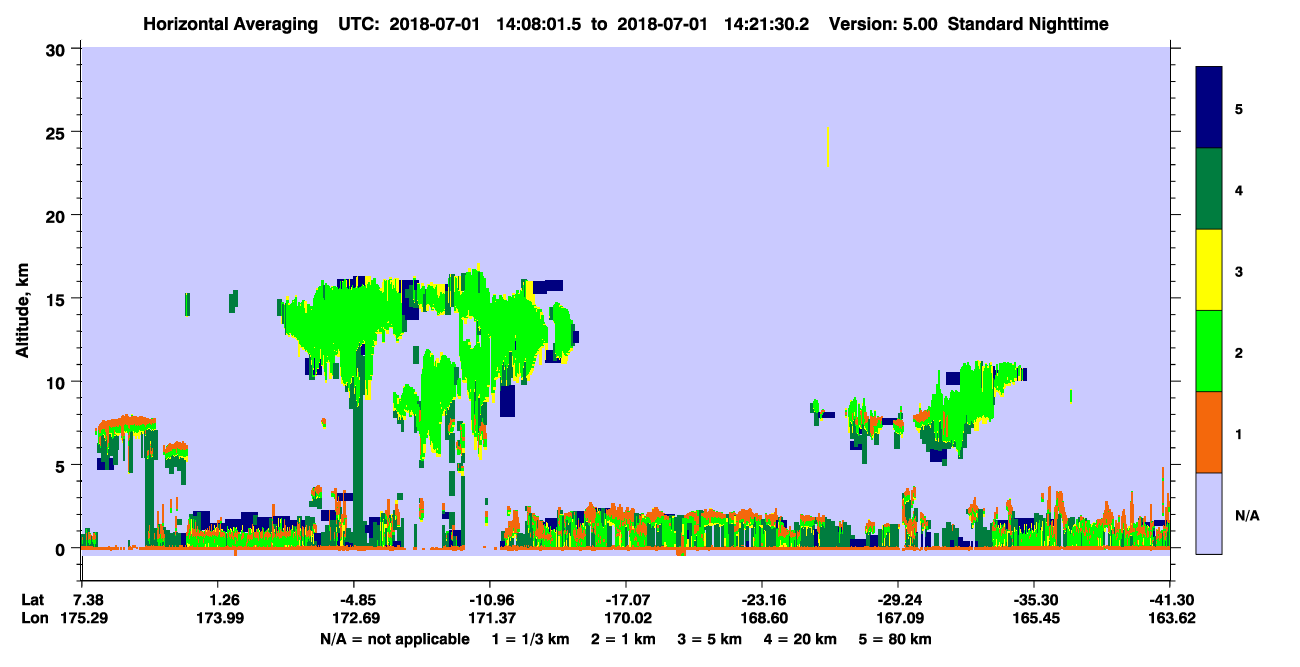Click latitude value '7.38'
Image resolution: width=1300 pixels, height=667 pixels.
click(x=89, y=600)
